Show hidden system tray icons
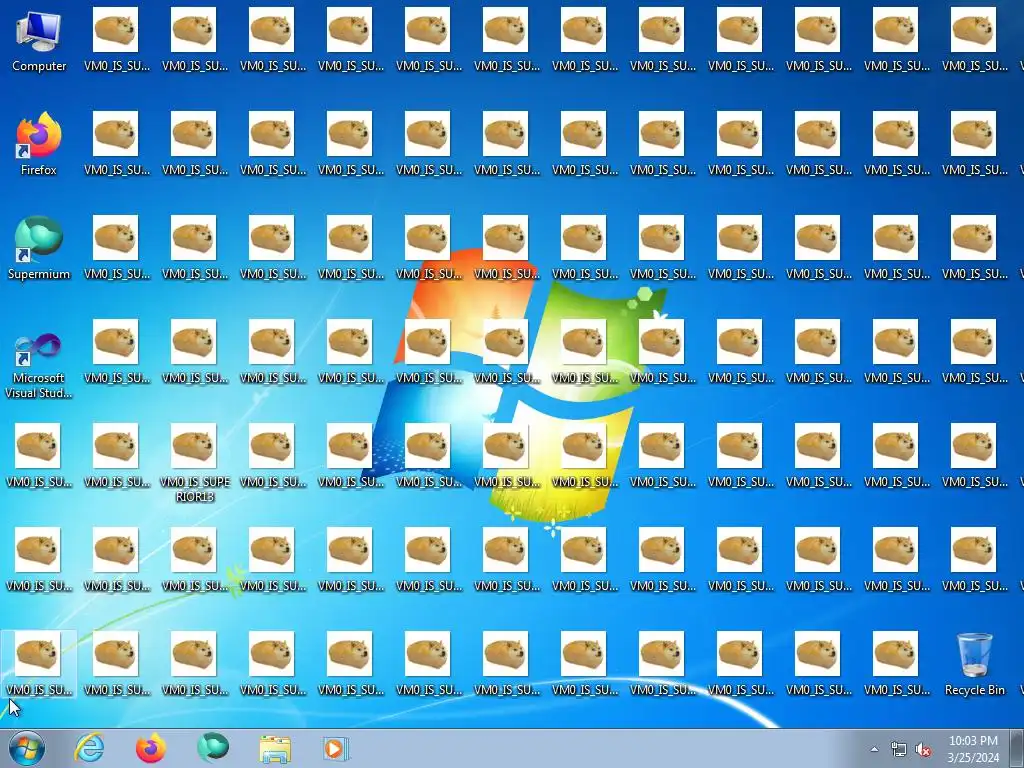This screenshot has width=1024, height=768. (x=874, y=749)
